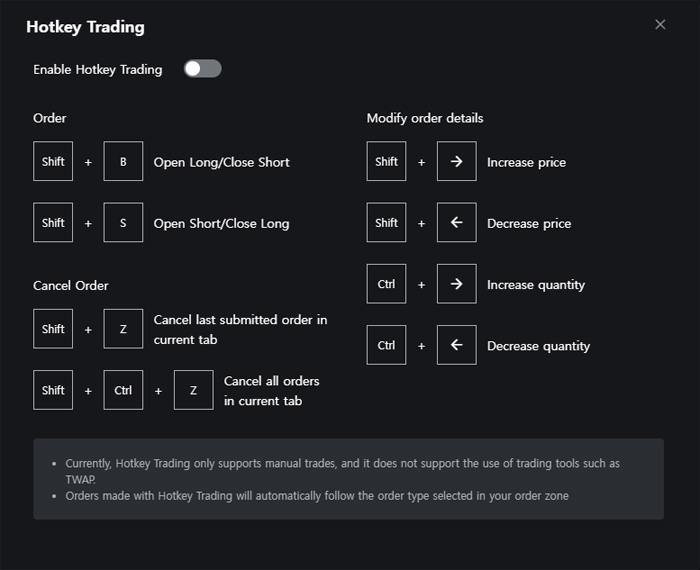Image resolution: width=700 pixels, height=570 pixels.
Task: Click the S key for Open Short
Action: coord(123,223)
